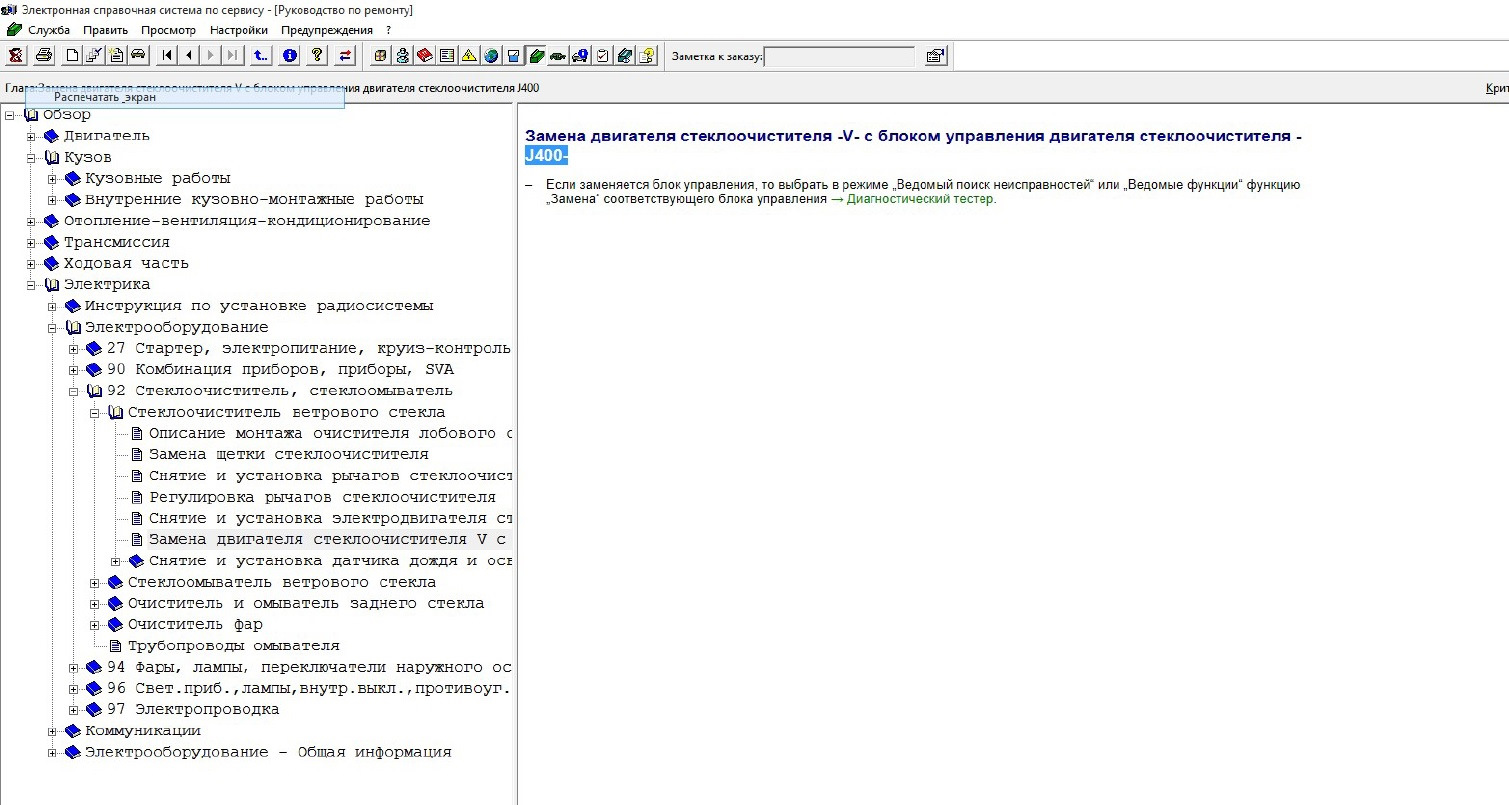Select Замена щетки стеклоочистителя document

tap(288, 455)
